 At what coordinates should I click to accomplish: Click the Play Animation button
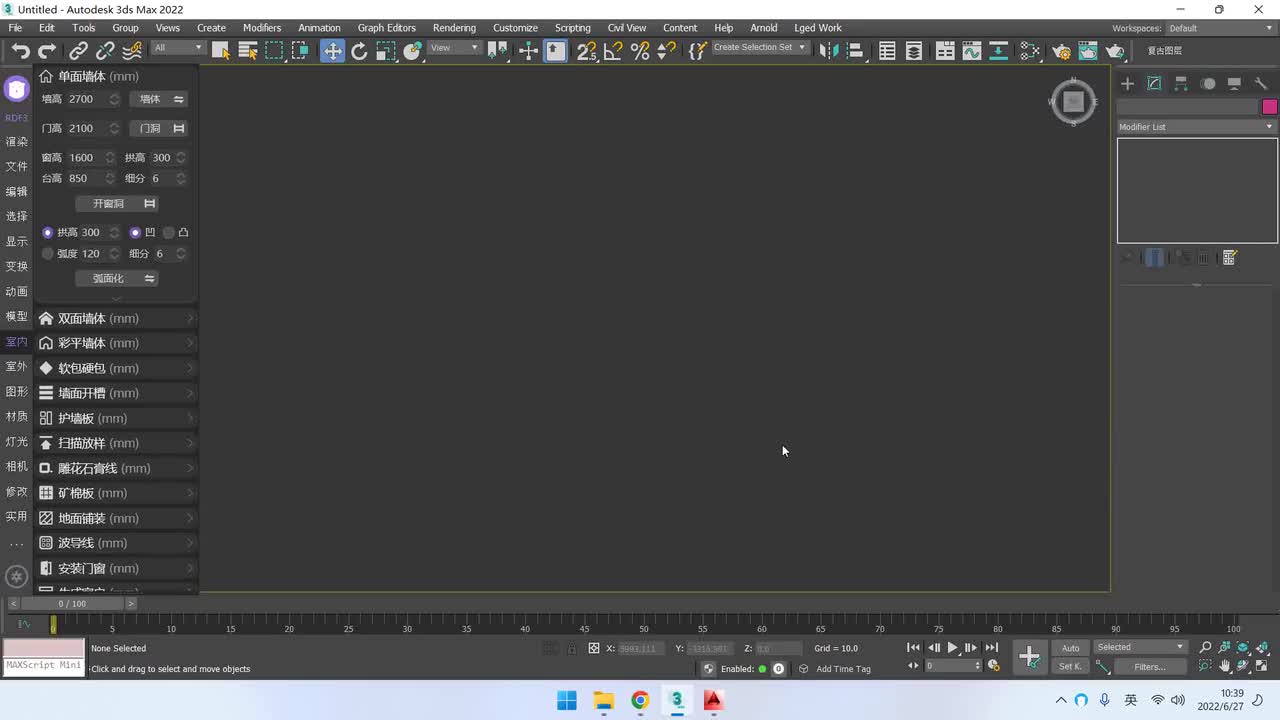952,648
